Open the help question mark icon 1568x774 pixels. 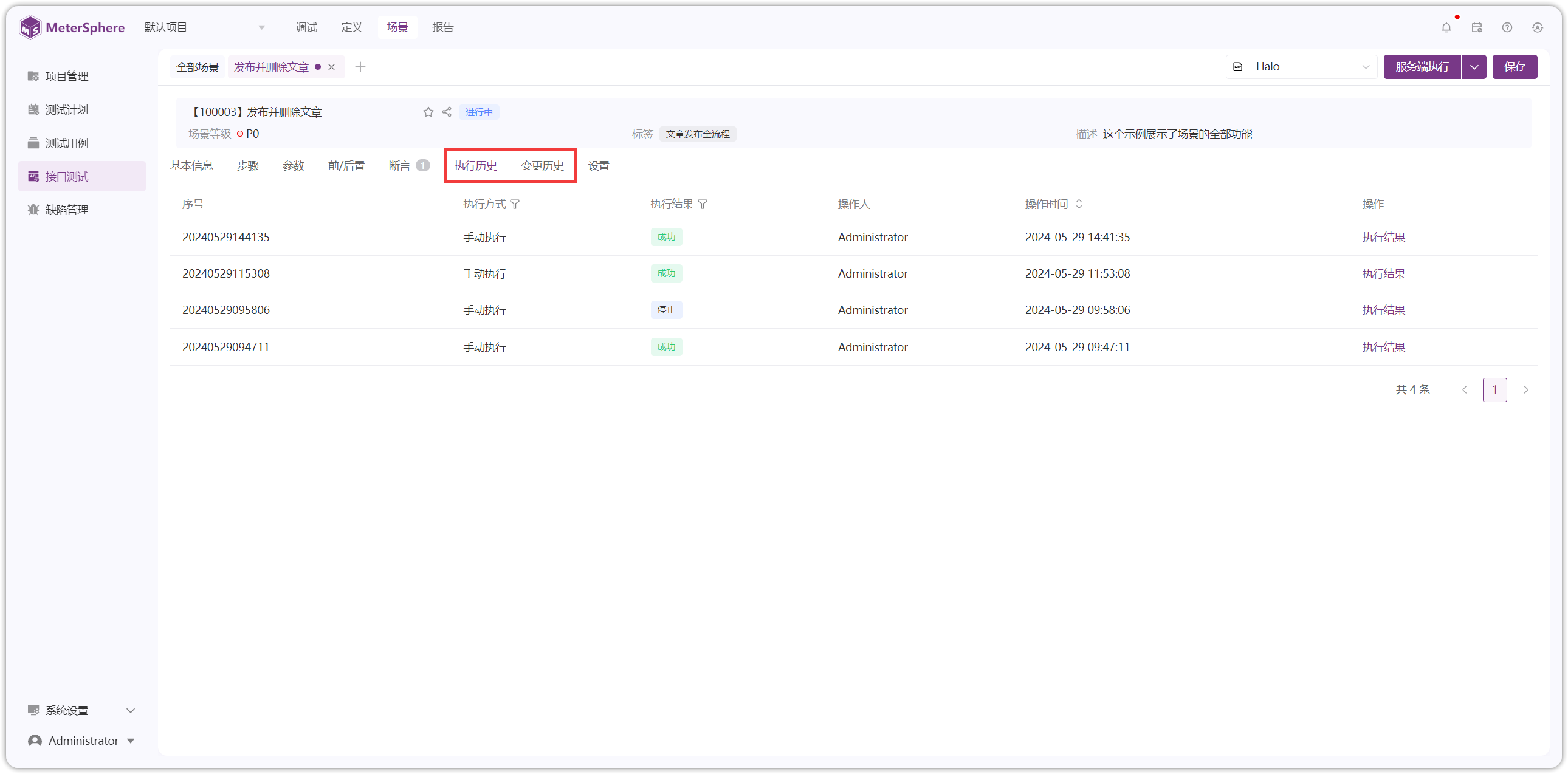tap(1507, 27)
